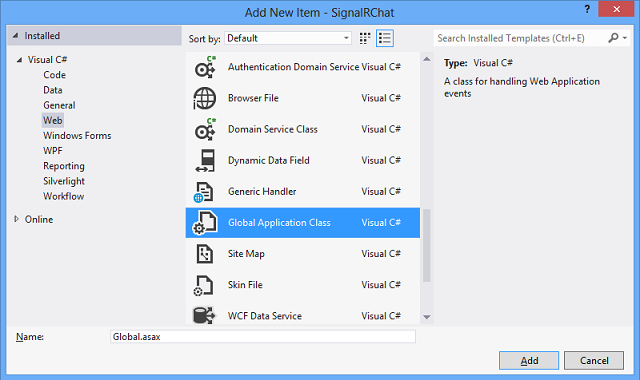Switch to small icons grid view
This screenshot has width=640, height=380.
[364, 38]
